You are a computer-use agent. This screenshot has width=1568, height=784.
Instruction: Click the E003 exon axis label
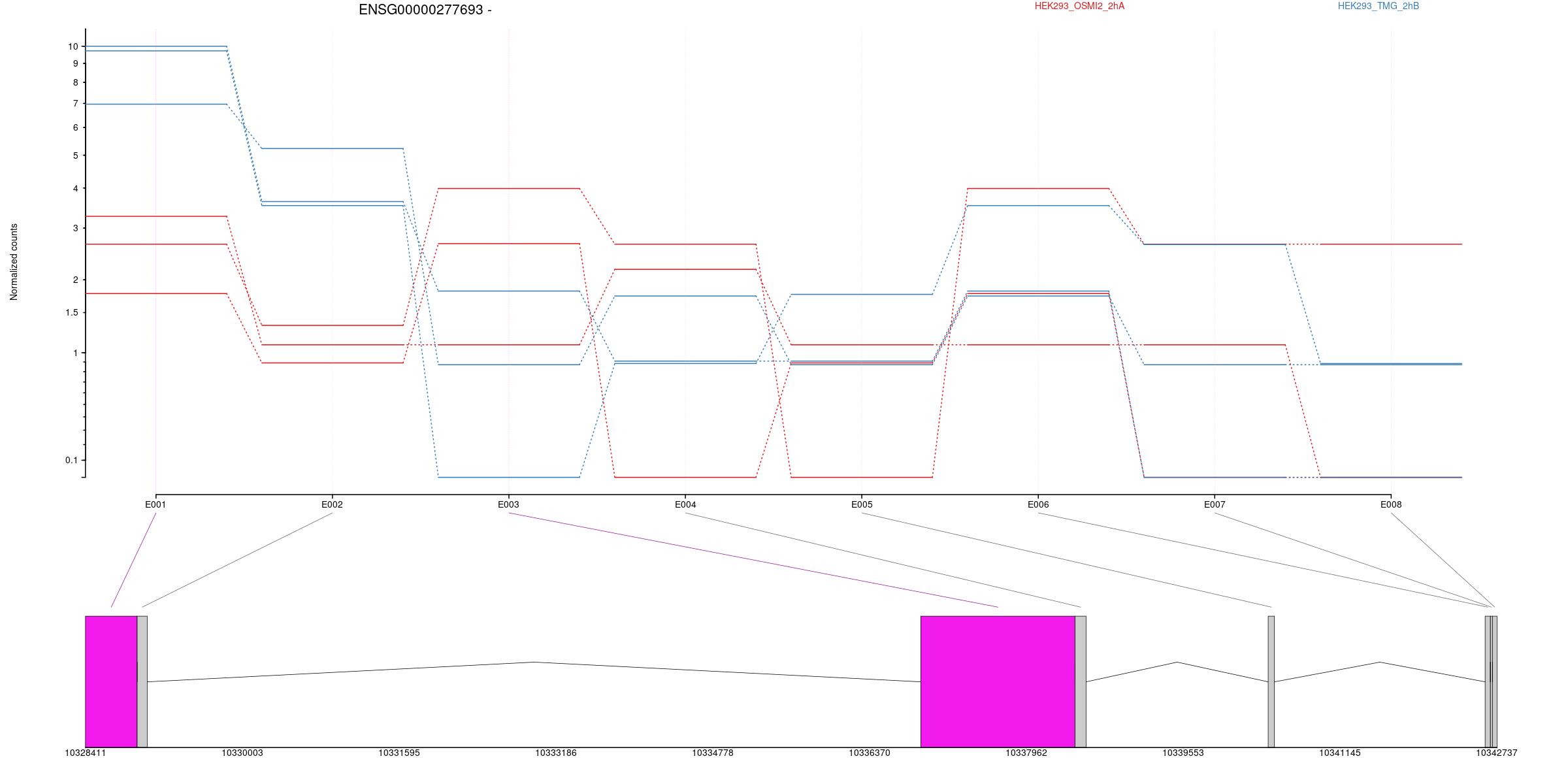[508, 504]
